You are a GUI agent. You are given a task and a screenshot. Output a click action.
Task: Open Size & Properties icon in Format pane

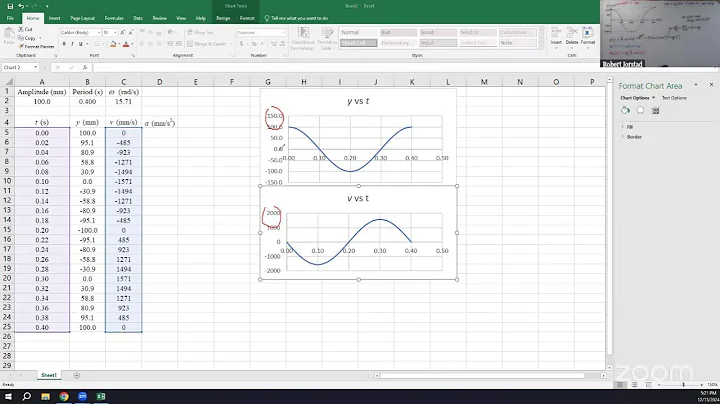[x=655, y=111]
